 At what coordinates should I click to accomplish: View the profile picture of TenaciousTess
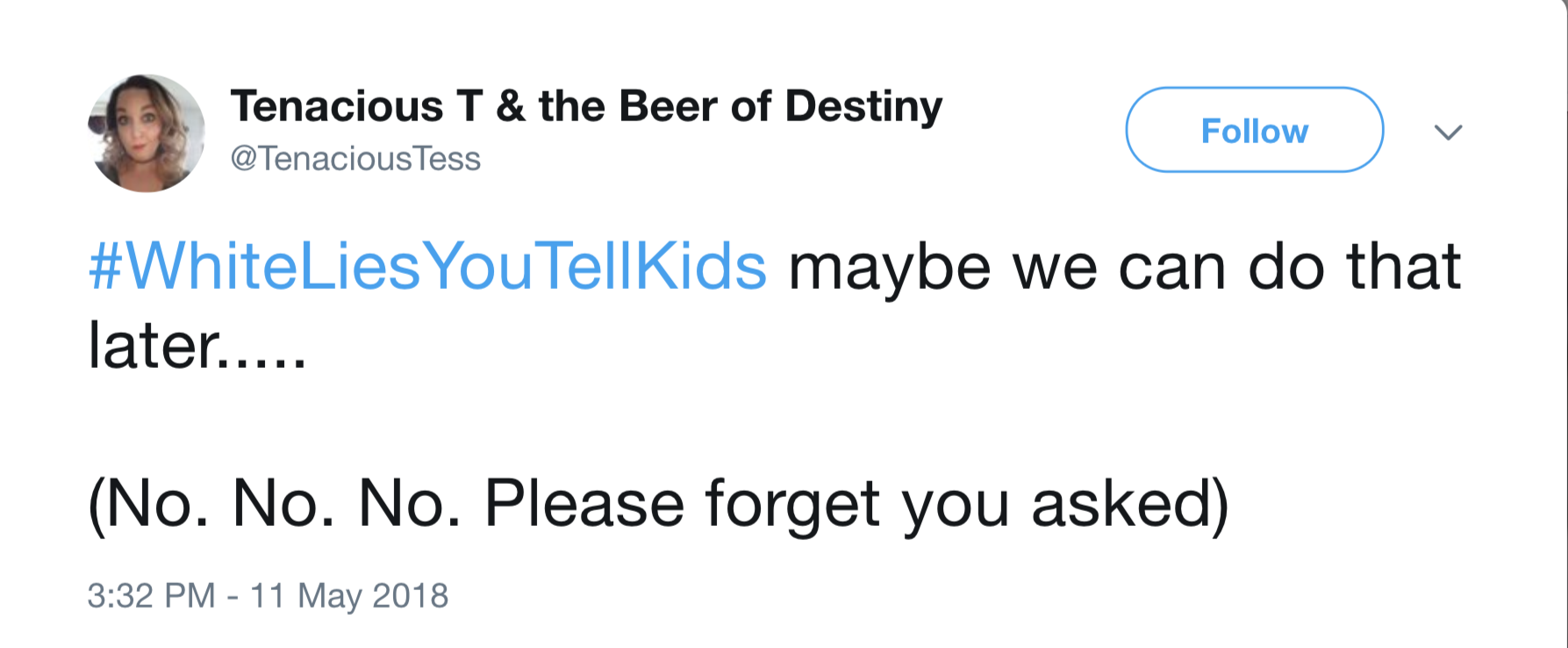pos(147,133)
